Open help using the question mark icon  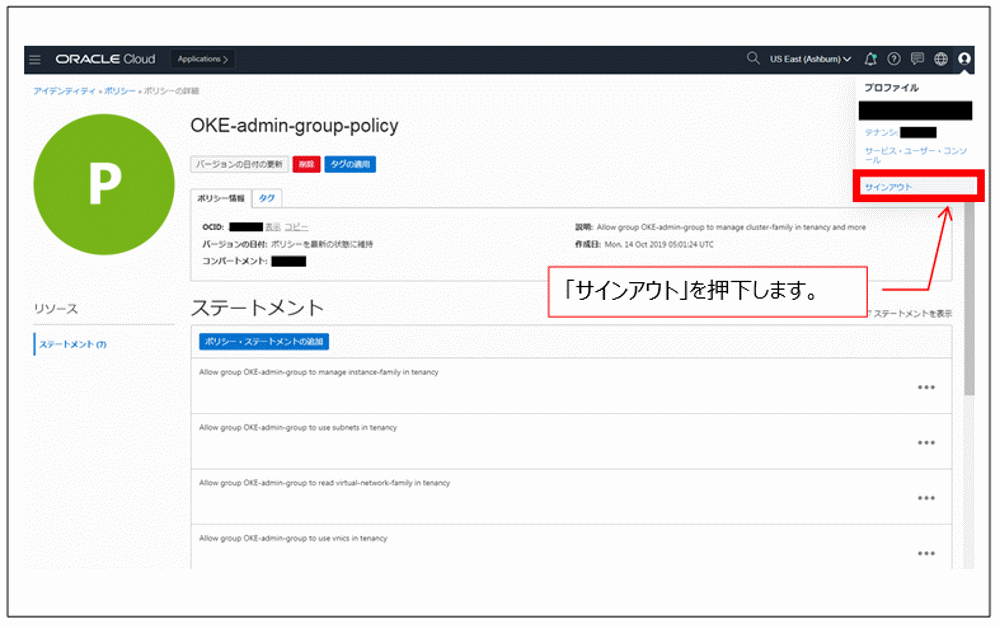coord(896,59)
